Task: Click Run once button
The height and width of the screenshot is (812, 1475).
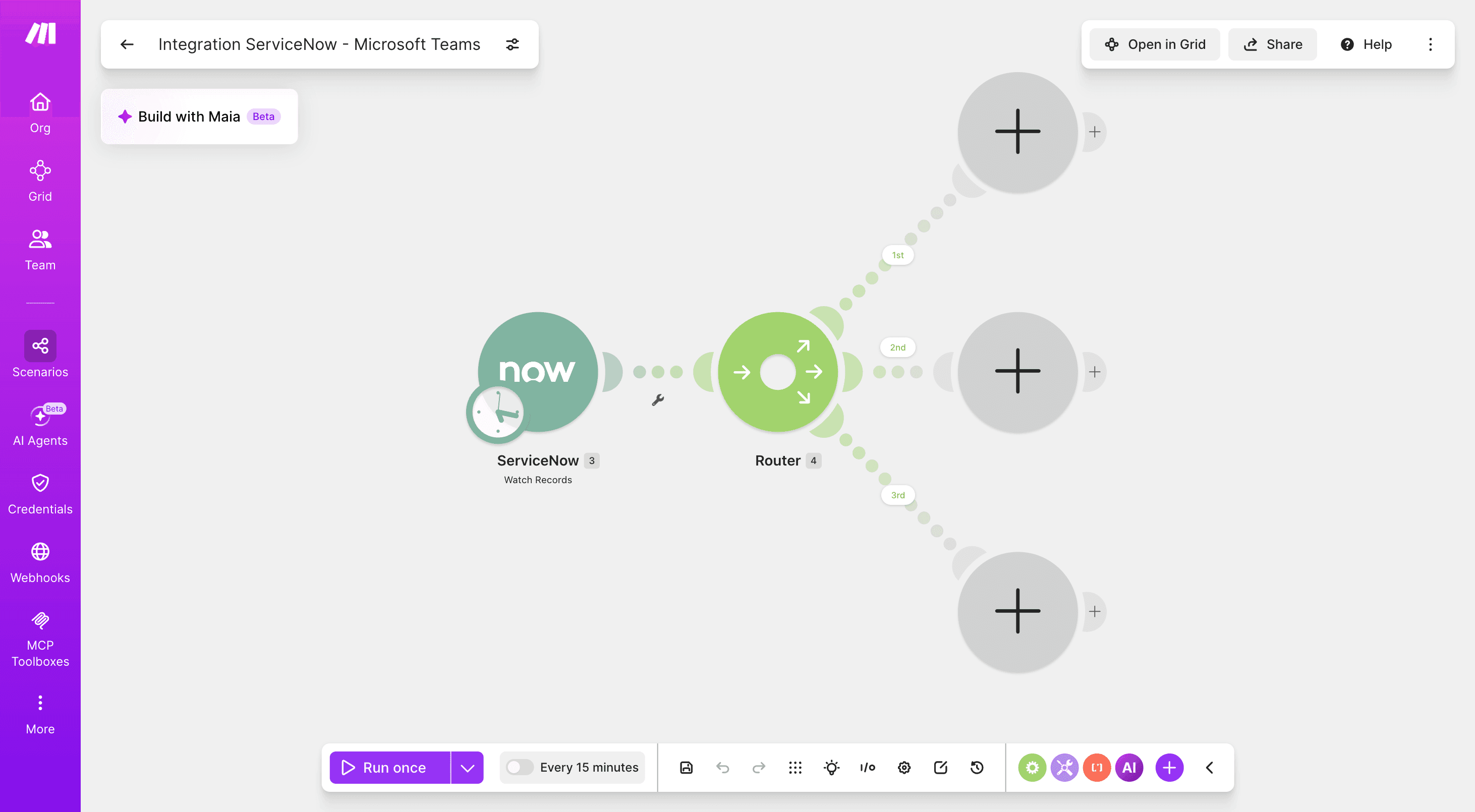Action: (x=390, y=767)
